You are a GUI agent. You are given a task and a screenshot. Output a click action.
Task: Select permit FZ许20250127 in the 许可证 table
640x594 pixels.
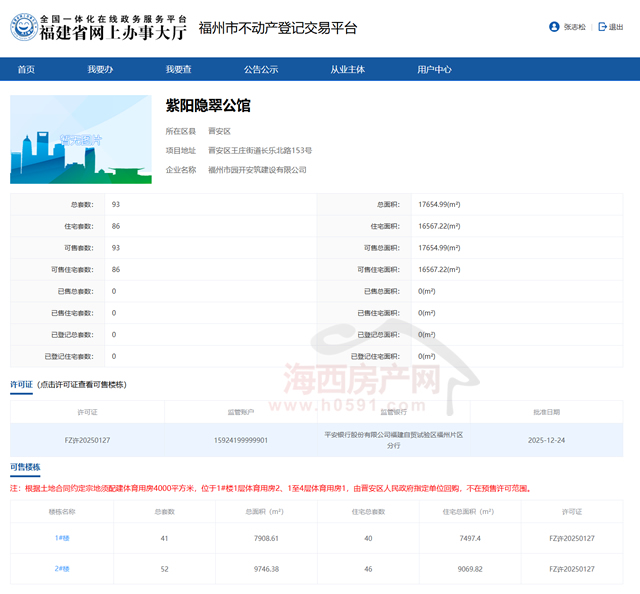pos(87,440)
